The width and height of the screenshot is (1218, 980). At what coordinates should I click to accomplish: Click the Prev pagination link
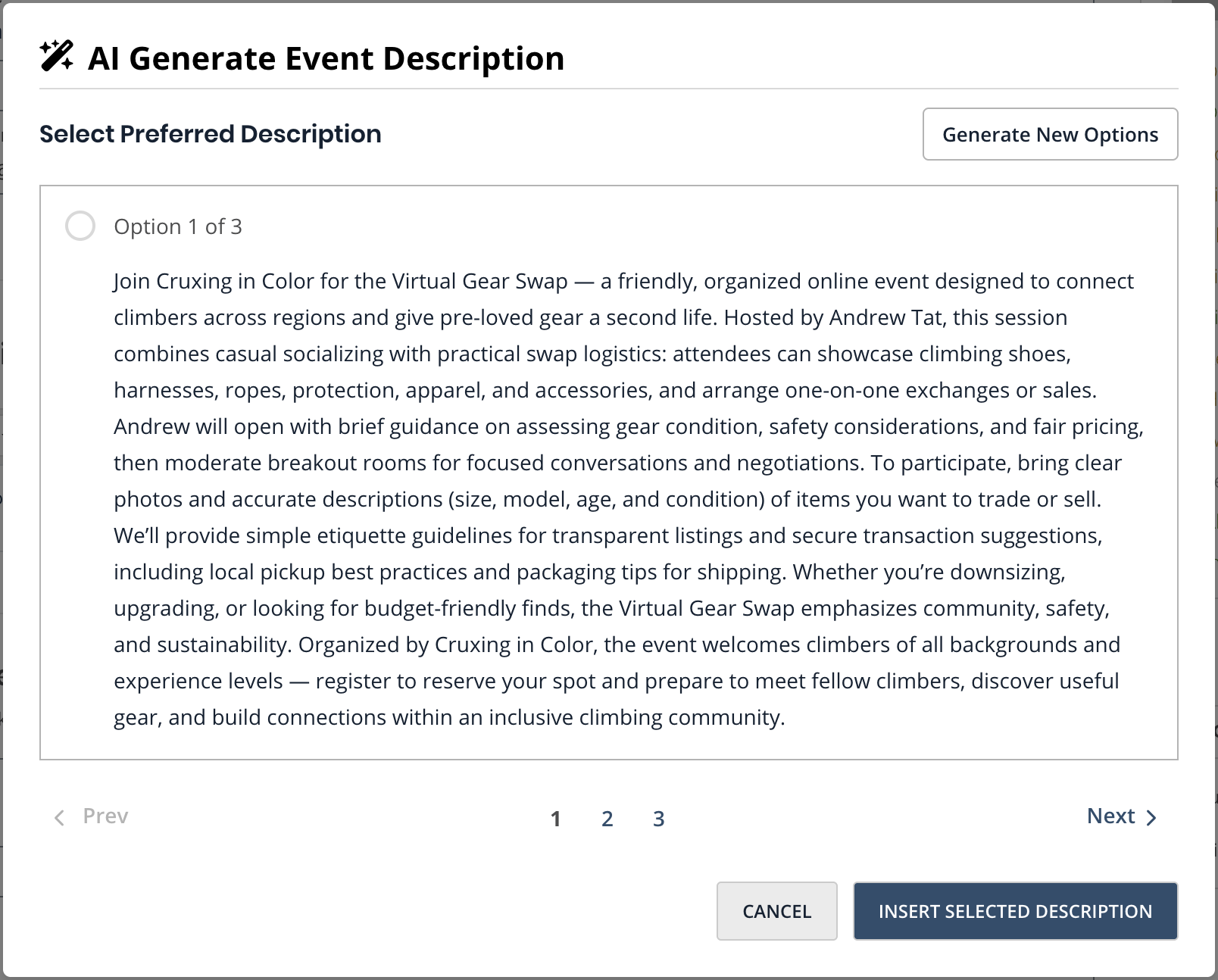[105, 816]
